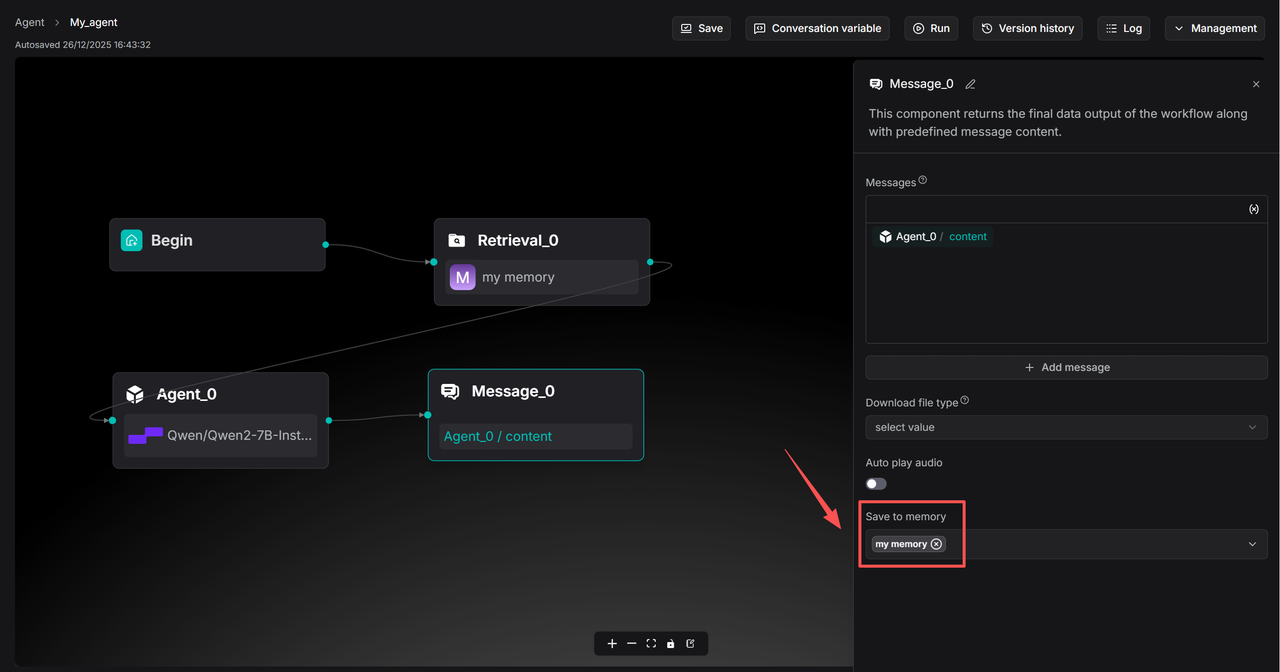1280x672 pixels.
Task: Click the zoom out minus icon on canvas
Action: click(631, 644)
